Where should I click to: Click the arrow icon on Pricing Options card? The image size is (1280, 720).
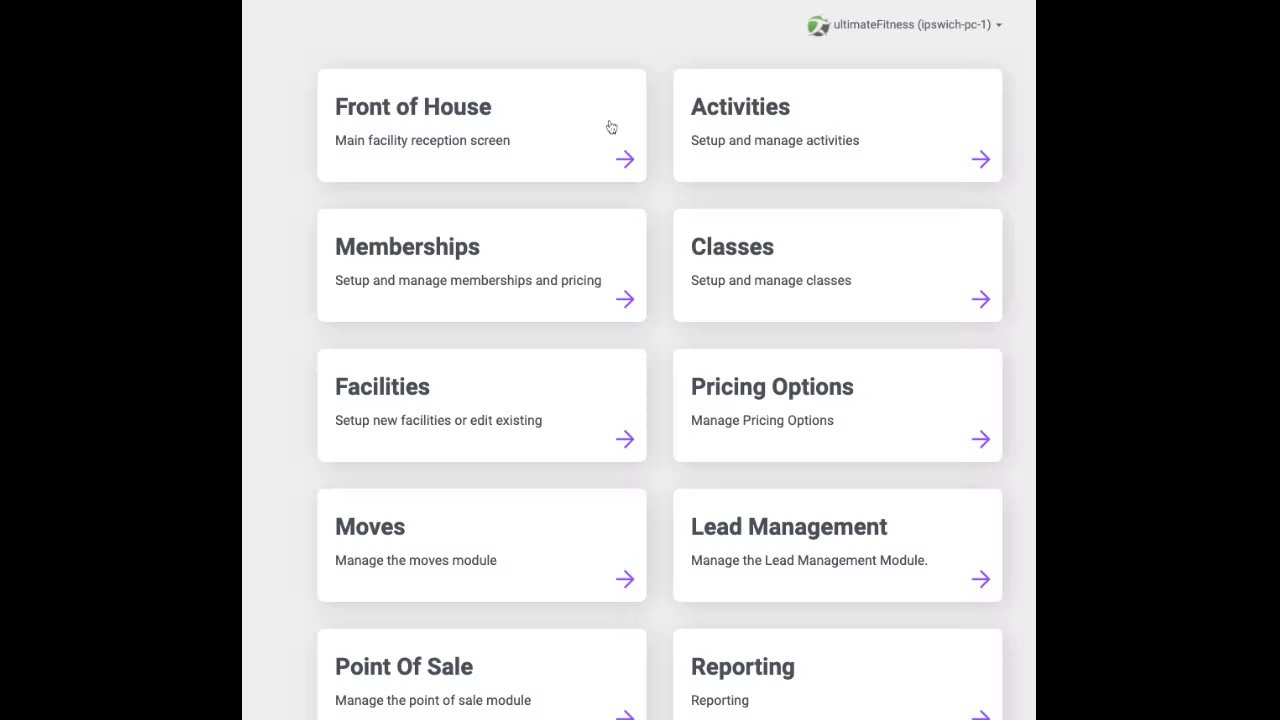click(x=981, y=439)
